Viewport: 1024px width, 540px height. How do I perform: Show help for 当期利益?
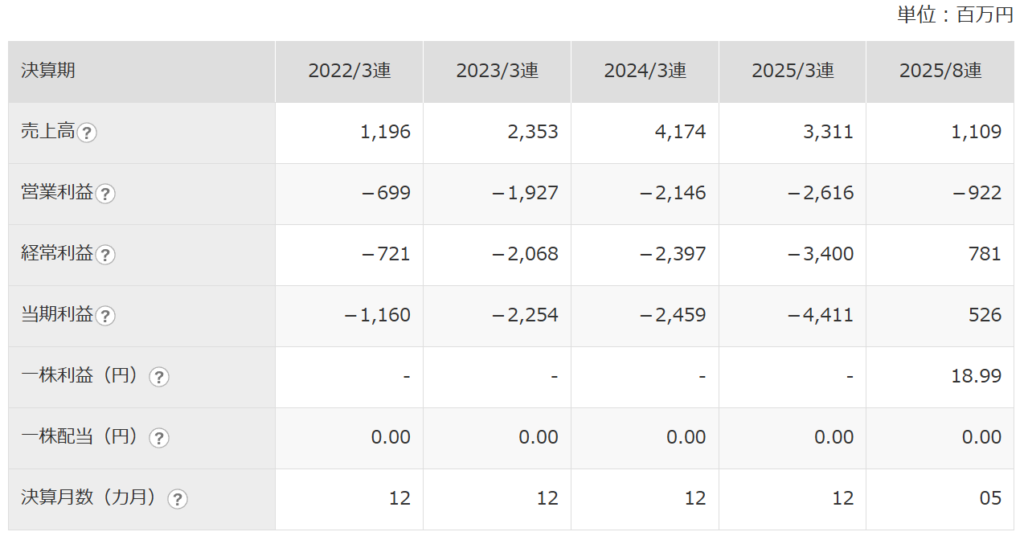tap(106, 316)
